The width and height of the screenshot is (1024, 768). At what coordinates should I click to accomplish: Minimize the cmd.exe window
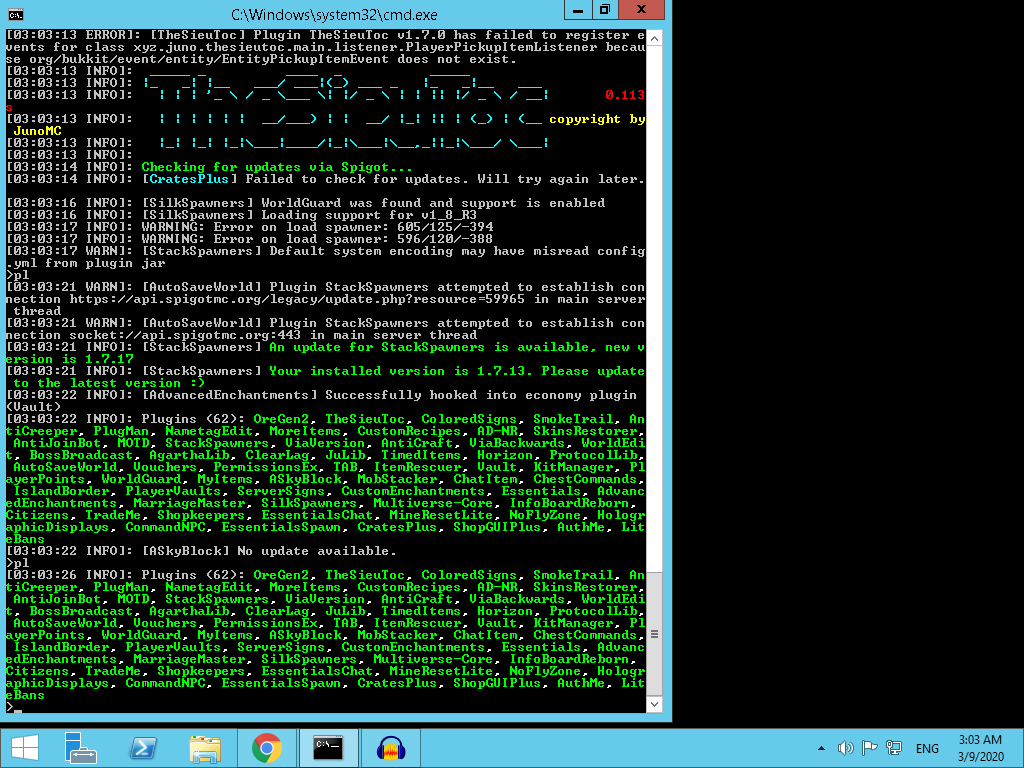(x=578, y=10)
